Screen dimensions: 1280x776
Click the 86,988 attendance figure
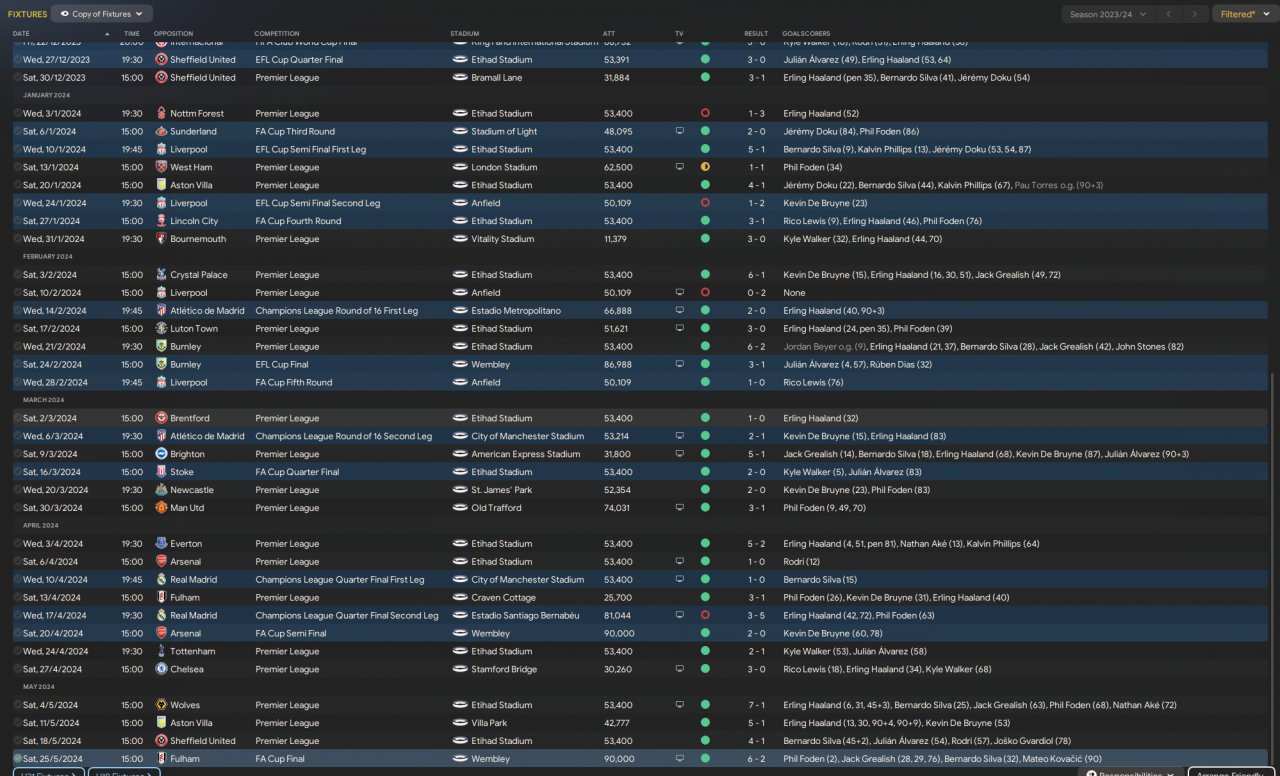pyautogui.click(x=618, y=365)
